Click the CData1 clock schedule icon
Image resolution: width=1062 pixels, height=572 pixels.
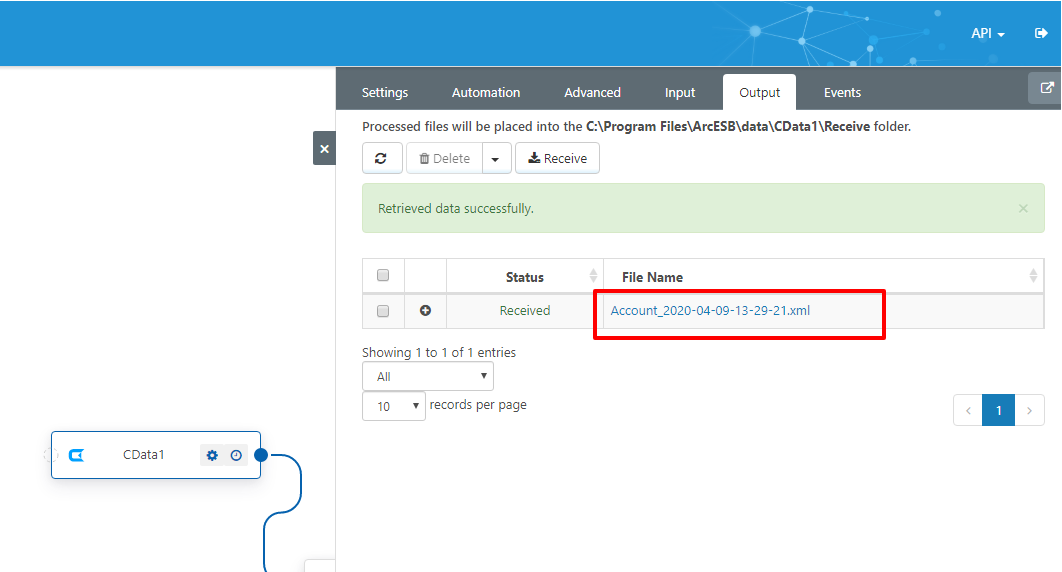236,455
